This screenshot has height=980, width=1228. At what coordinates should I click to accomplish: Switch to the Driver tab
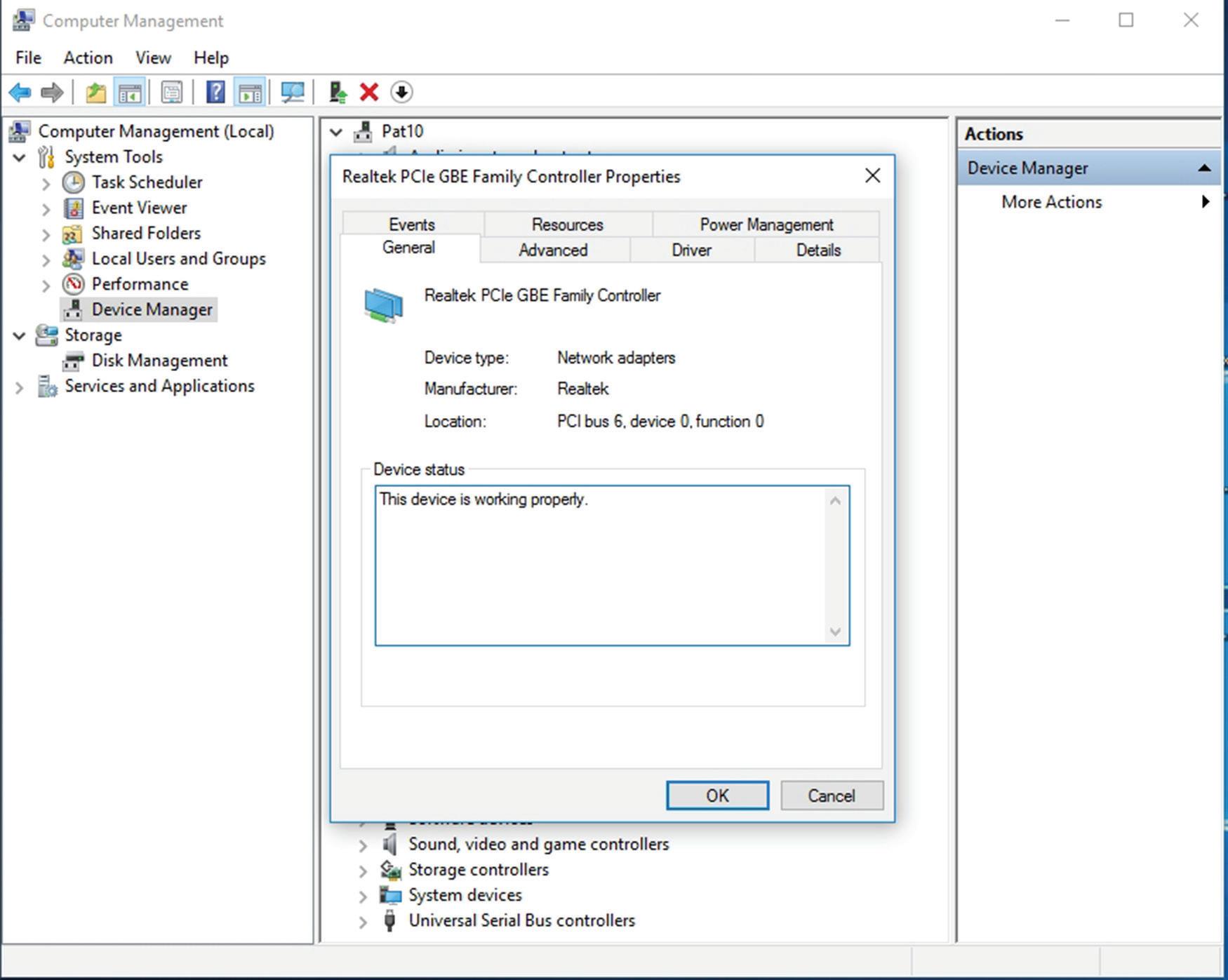[x=692, y=250]
